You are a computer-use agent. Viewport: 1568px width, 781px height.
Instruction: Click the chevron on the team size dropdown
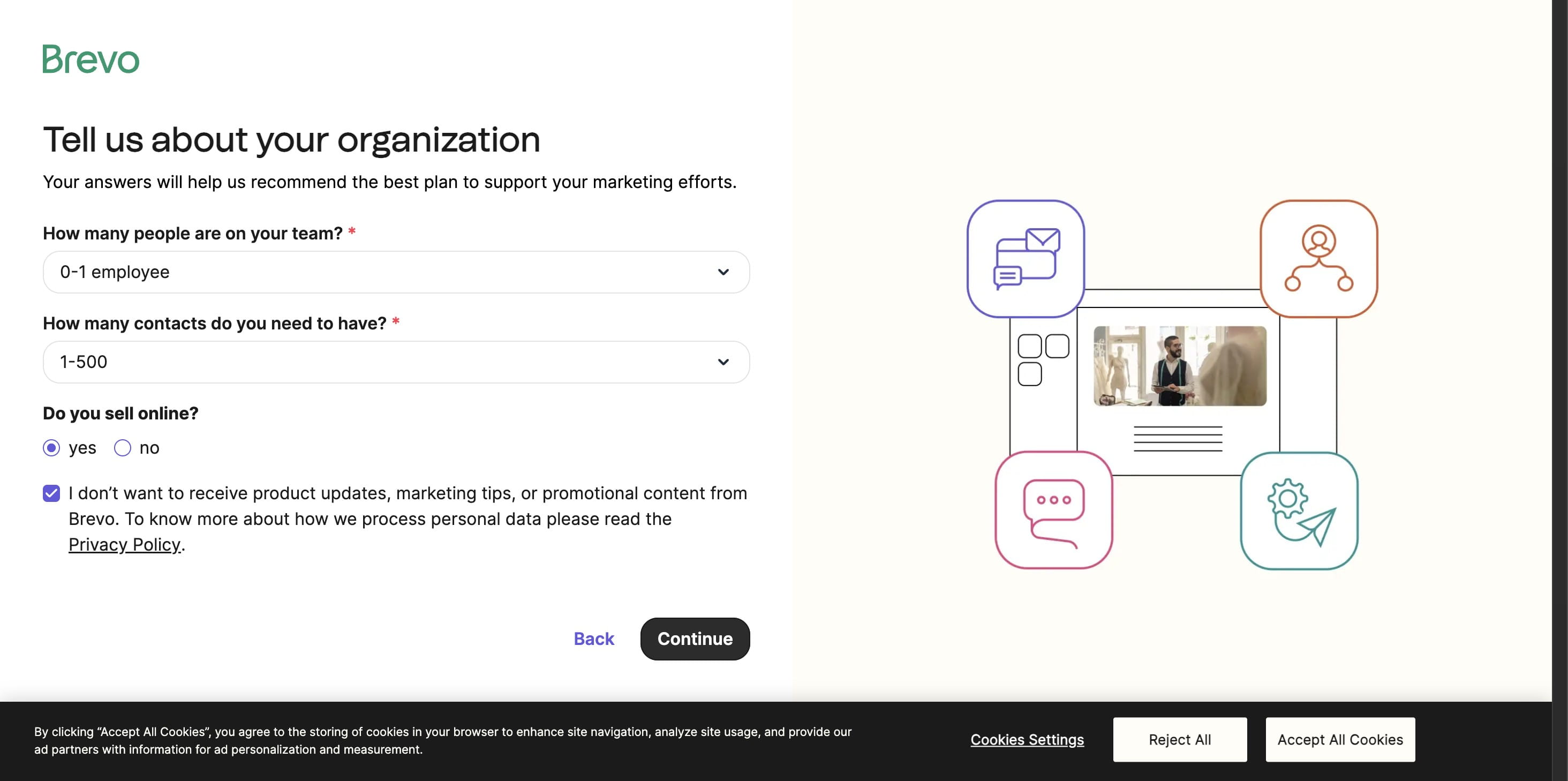[x=723, y=272]
